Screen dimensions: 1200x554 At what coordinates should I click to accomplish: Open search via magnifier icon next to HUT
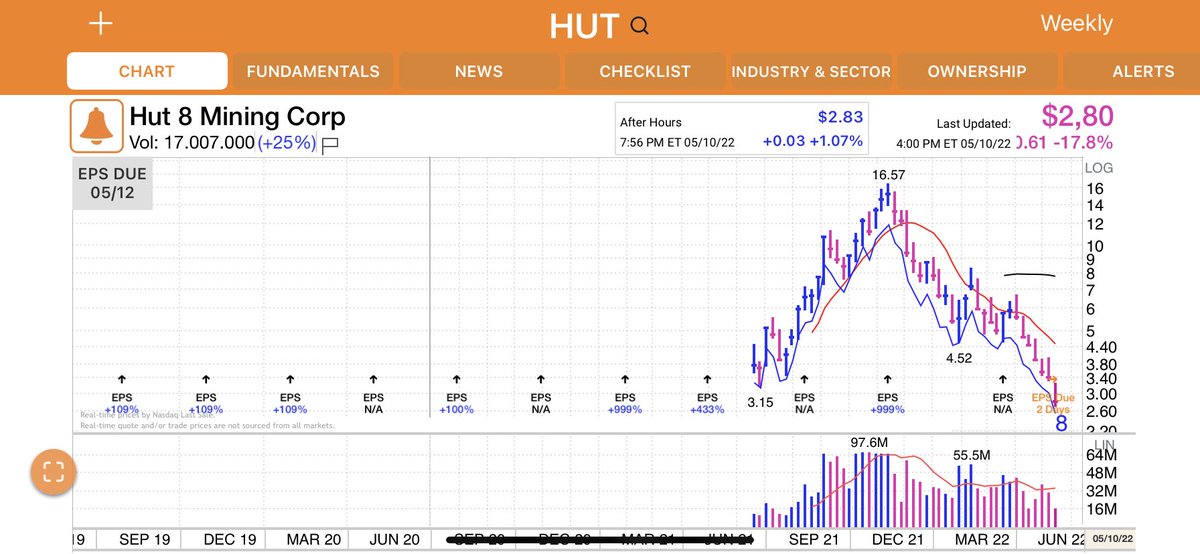pyautogui.click(x=640, y=26)
